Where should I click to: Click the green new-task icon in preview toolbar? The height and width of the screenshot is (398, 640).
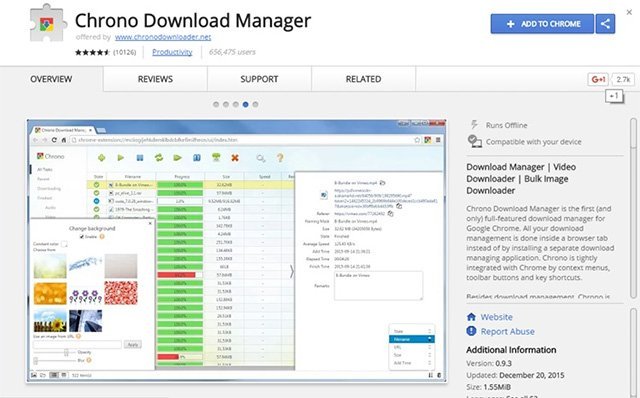click(x=102, y=158)
